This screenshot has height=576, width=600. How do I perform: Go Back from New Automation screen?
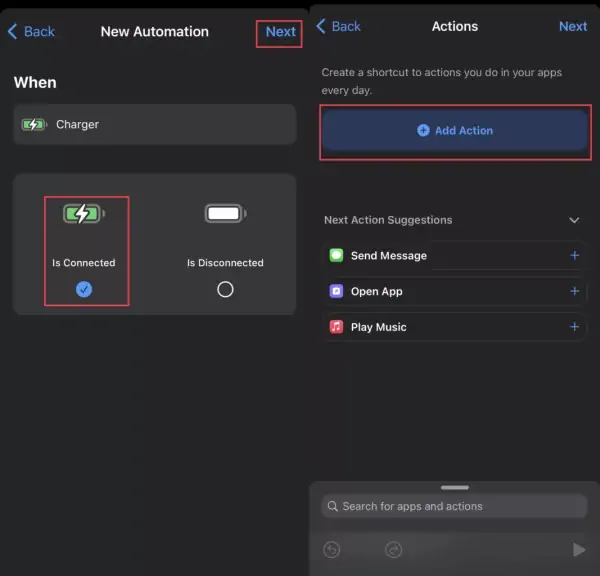31,31
